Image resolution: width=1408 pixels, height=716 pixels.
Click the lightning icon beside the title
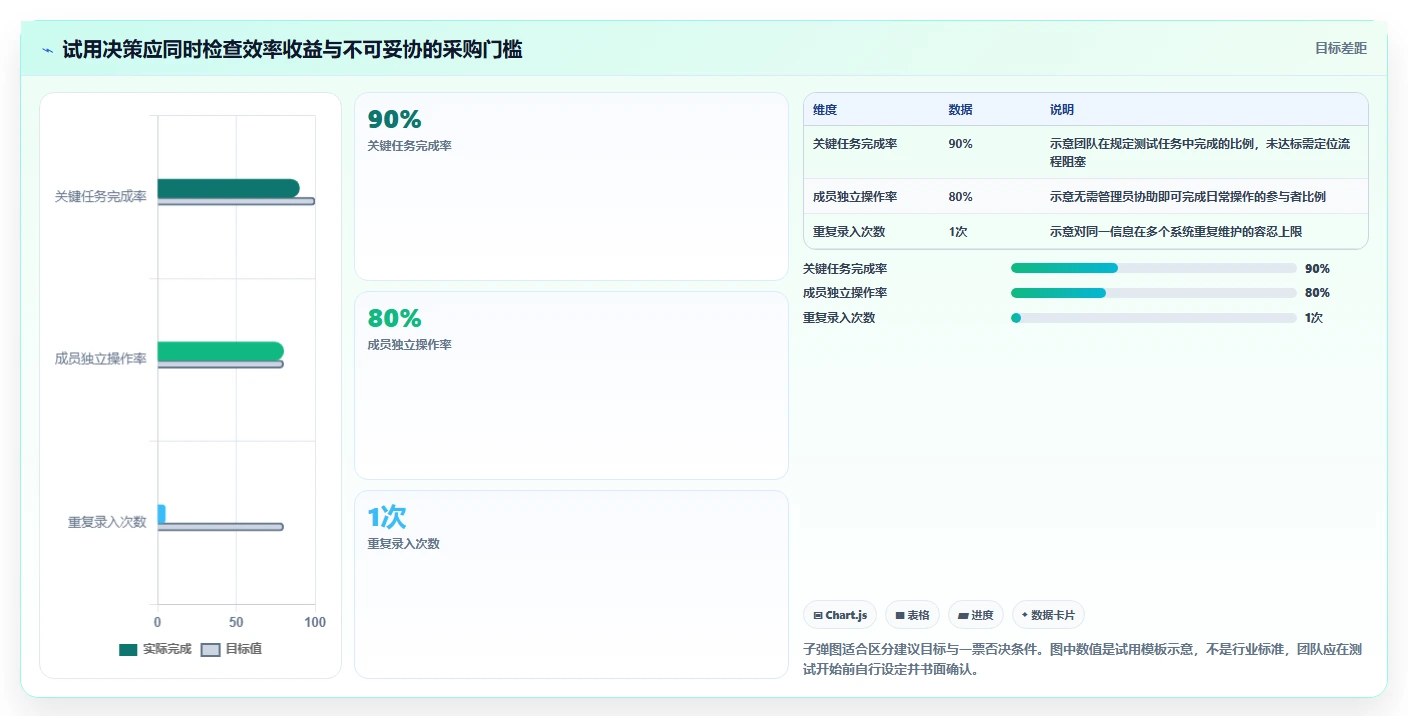[x=48, y=50]
